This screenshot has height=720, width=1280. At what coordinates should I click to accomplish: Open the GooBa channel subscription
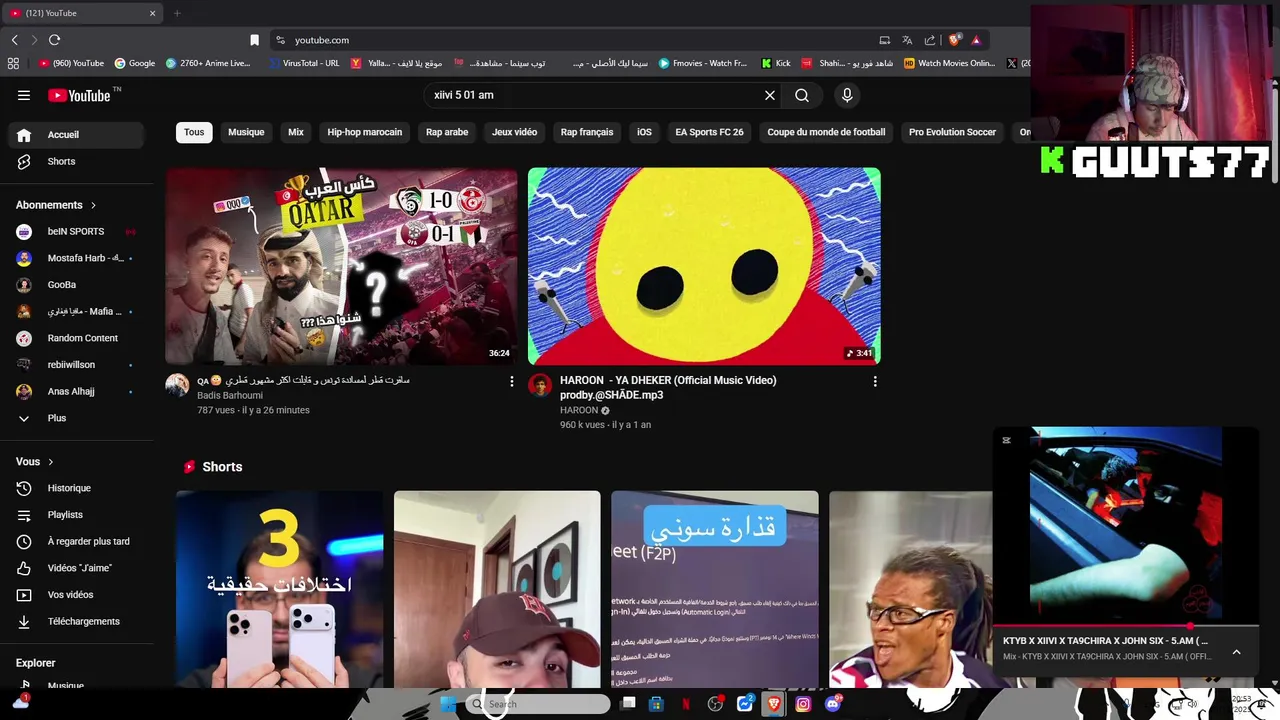tap(76, 285)
